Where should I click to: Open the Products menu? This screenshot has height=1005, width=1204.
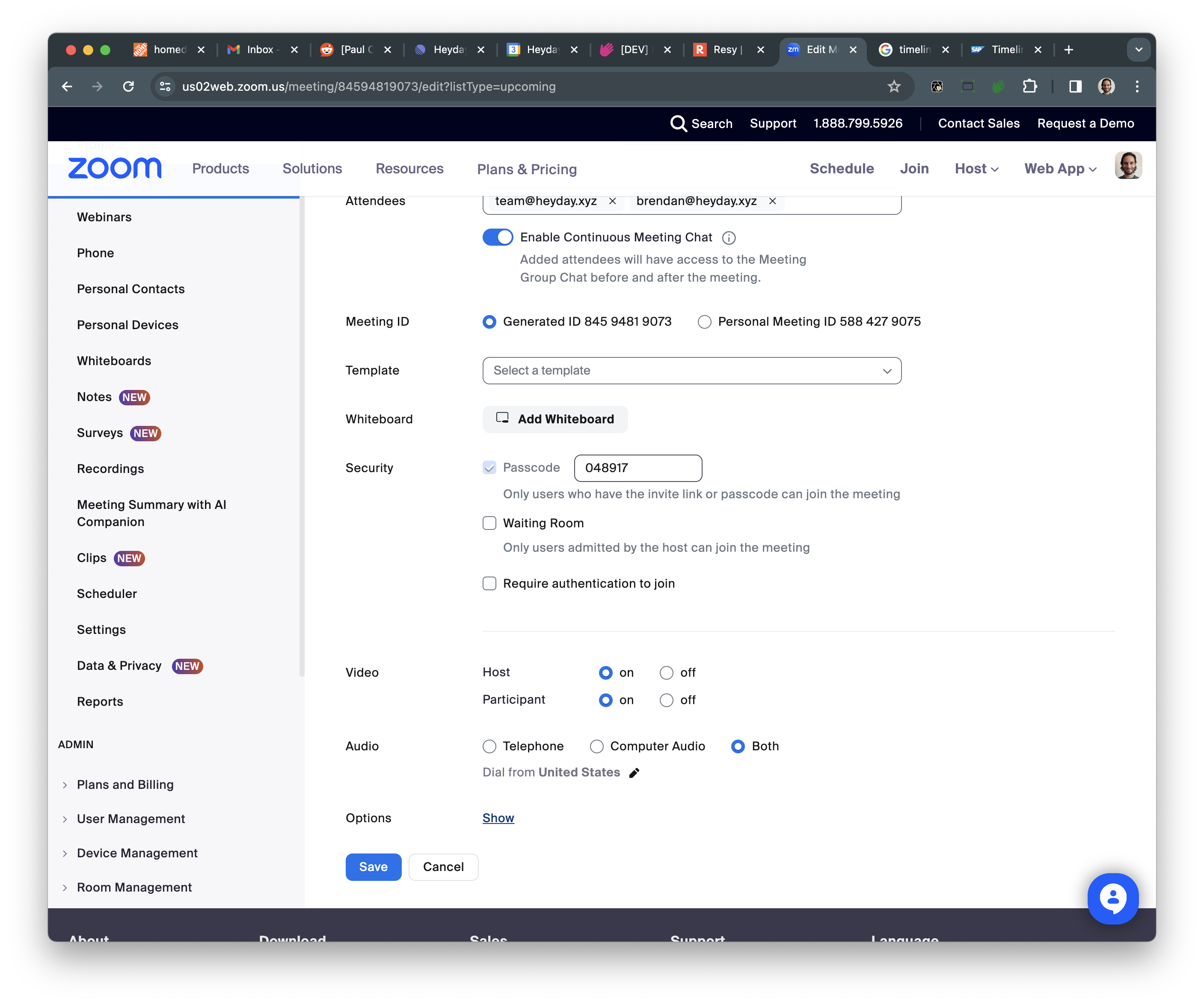point(220,169)
